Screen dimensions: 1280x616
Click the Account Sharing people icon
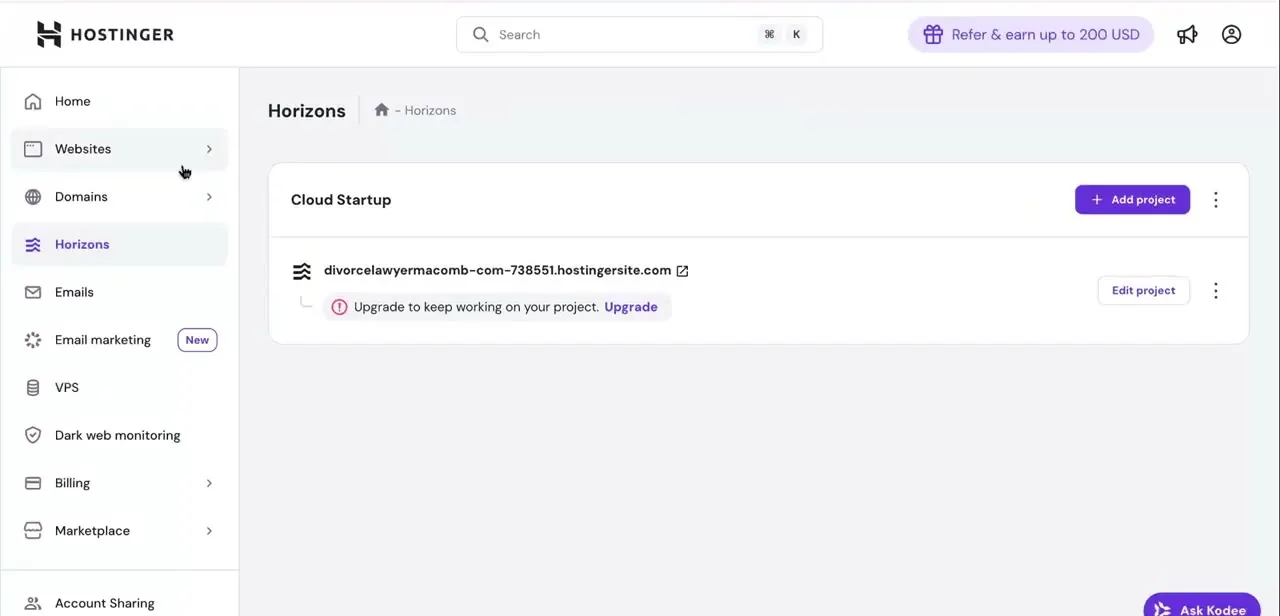coord(33,603)
